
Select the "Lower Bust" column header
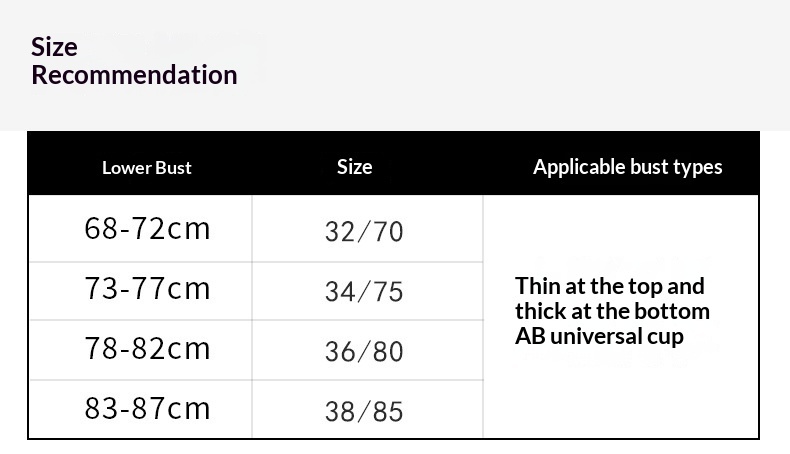click(x=146, y=168)
